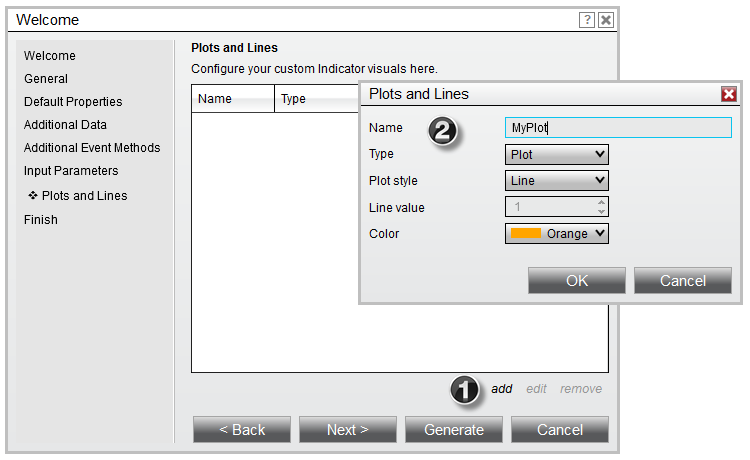Screen dimensions: 750x460
Task: Select the Finish step in sidebar
Action: pyautogui.click(x=41, y=220)
